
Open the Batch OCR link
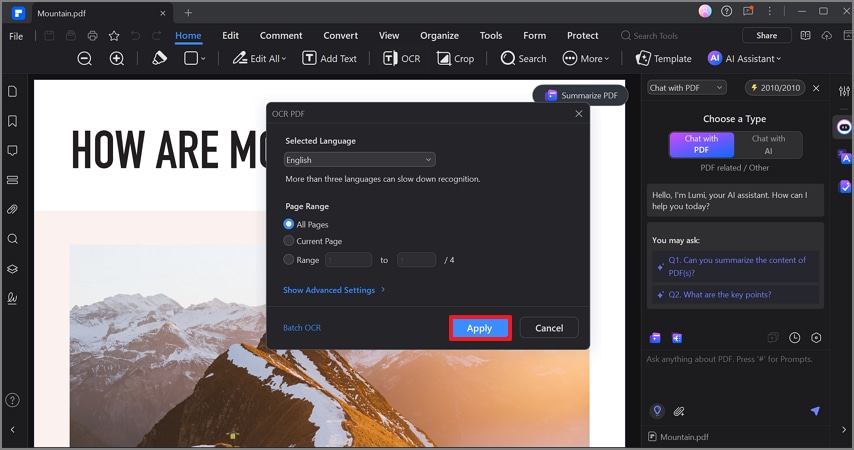302,327
